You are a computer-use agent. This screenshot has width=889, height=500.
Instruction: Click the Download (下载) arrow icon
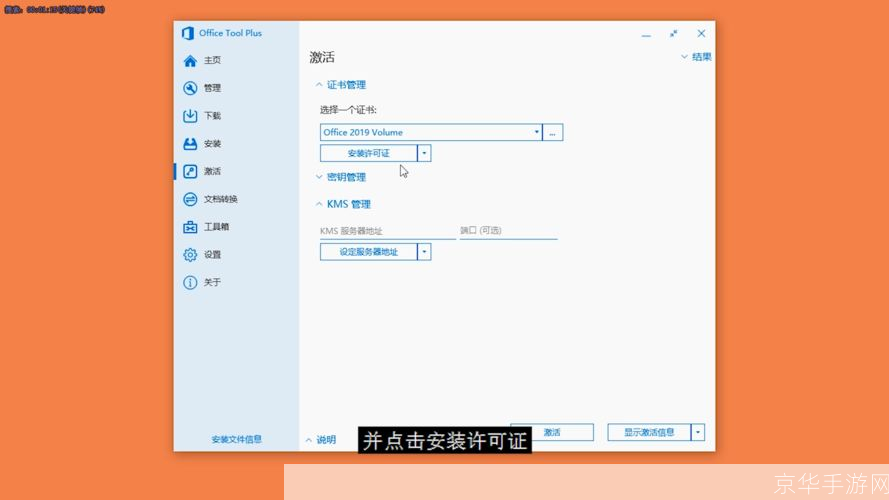pos(190,116)
